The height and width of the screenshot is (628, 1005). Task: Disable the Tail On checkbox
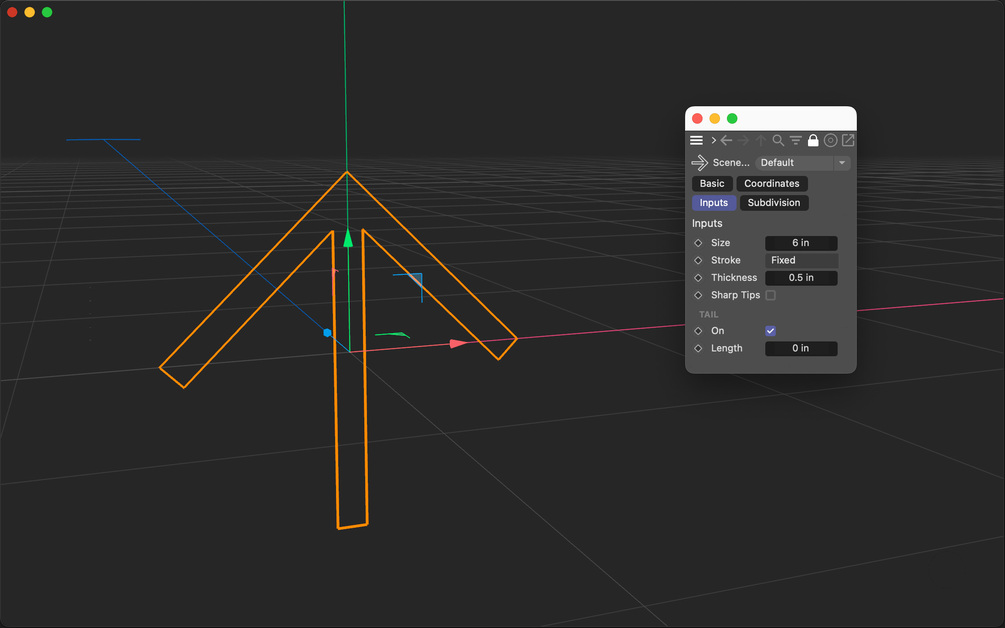click(770, 330)
